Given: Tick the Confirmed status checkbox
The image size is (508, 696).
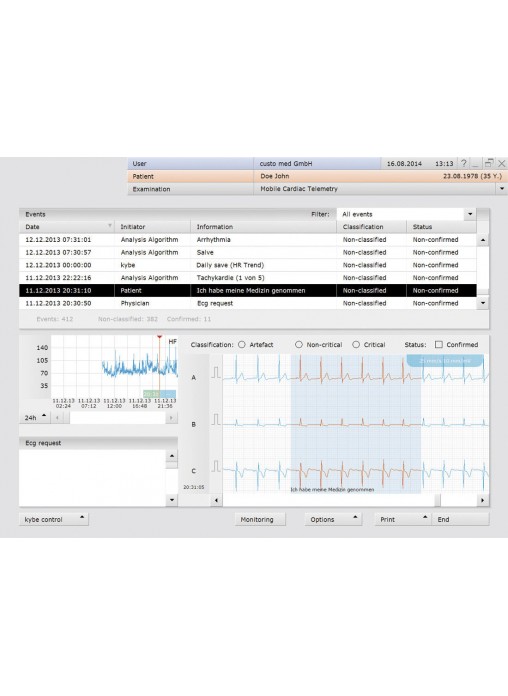Looking at the screenshot, I should [439, 344].
